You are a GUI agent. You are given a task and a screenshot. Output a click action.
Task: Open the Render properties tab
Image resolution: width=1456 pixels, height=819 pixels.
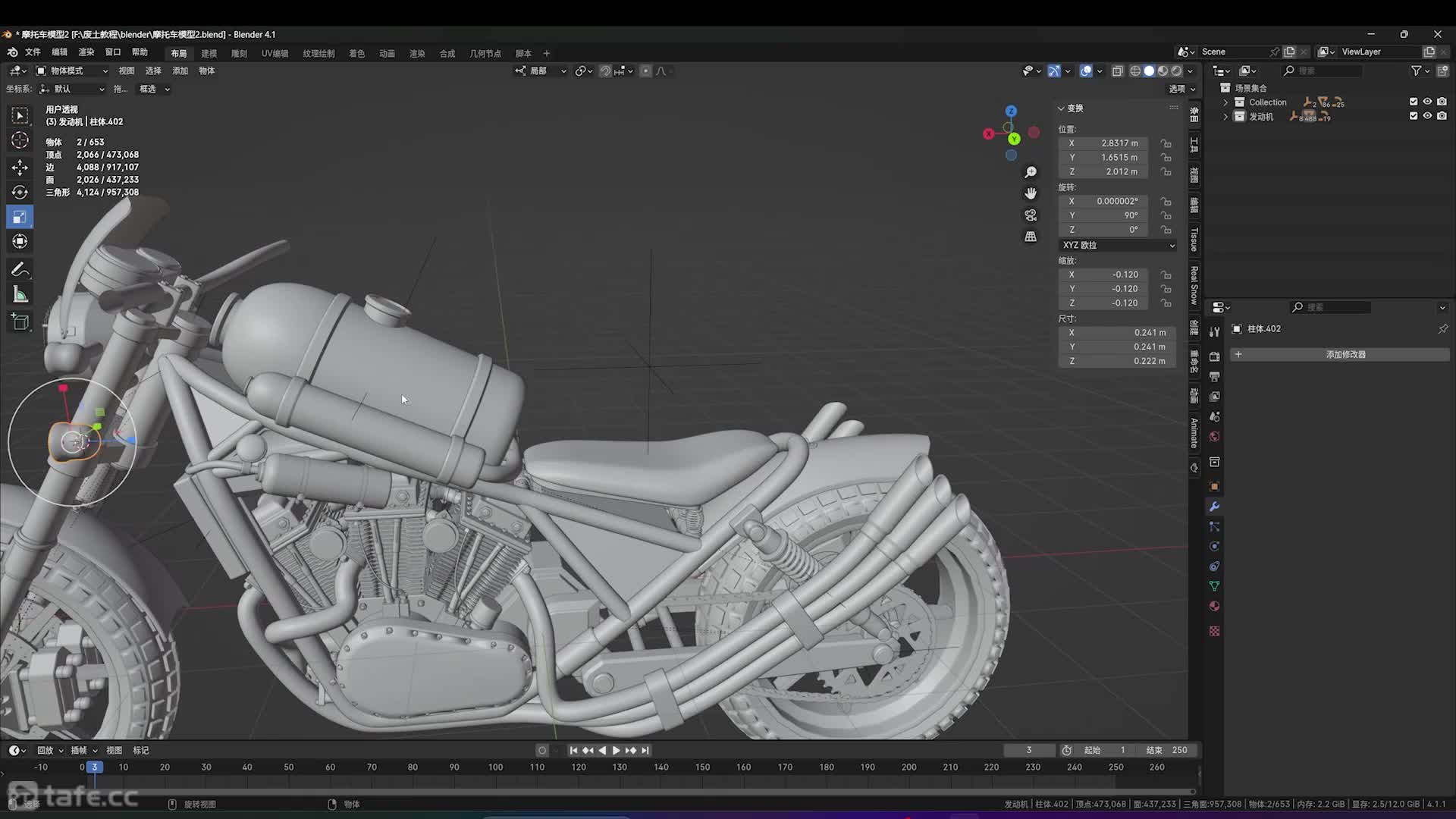(1214, 356)
